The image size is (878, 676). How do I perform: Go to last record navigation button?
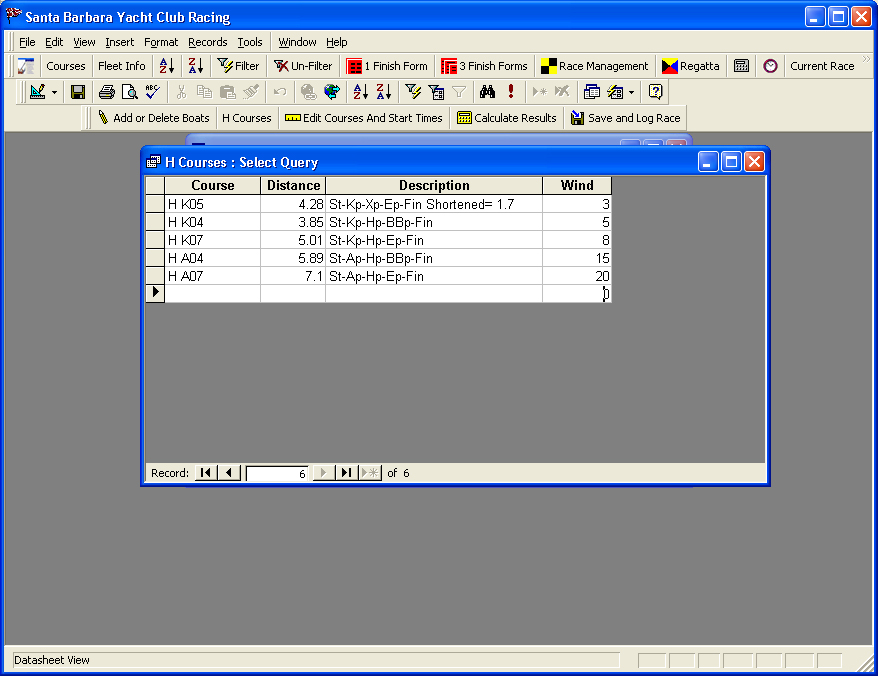[x=347, y=473]
